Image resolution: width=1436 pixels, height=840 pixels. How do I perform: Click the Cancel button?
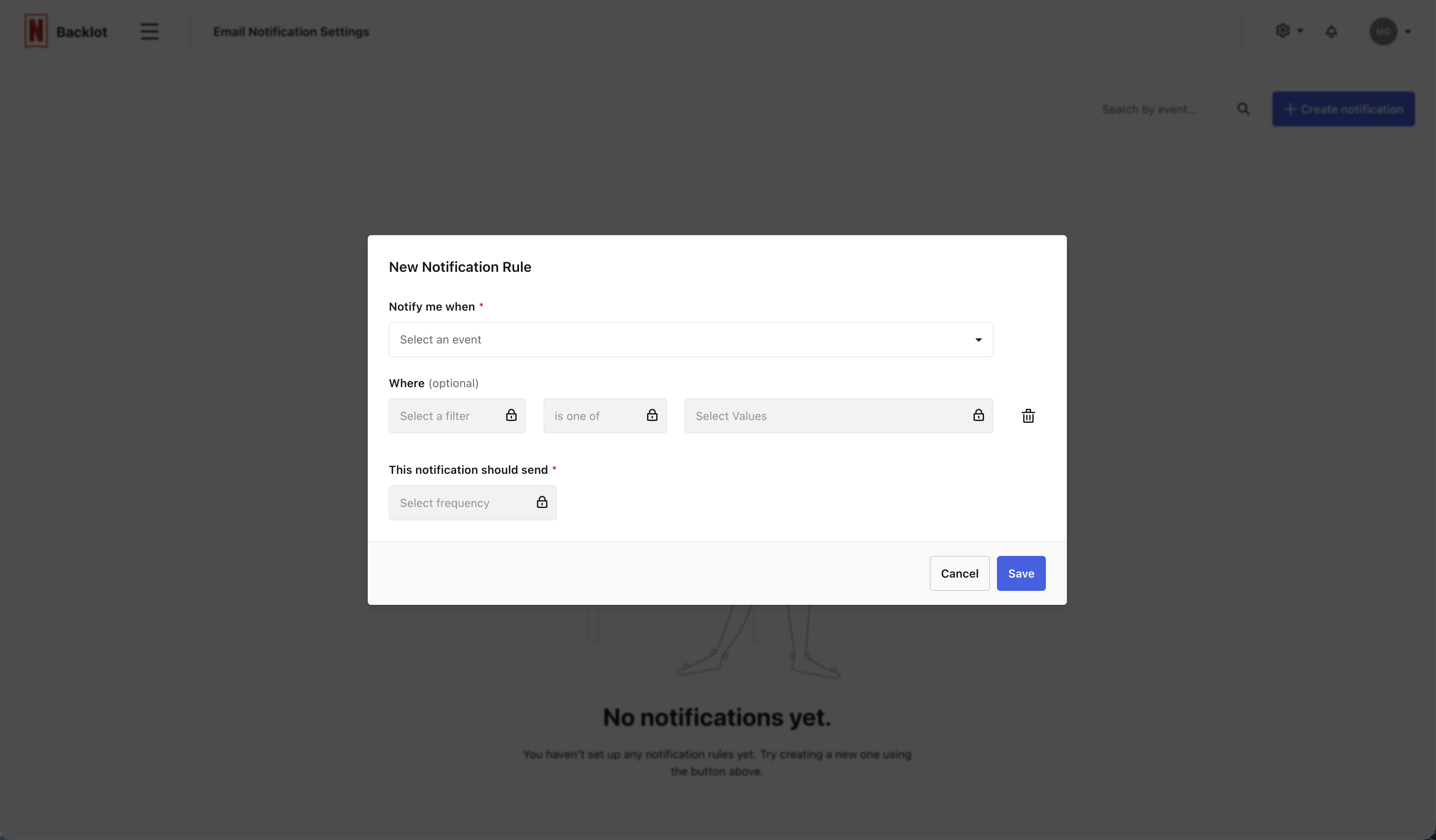point(959,573)
